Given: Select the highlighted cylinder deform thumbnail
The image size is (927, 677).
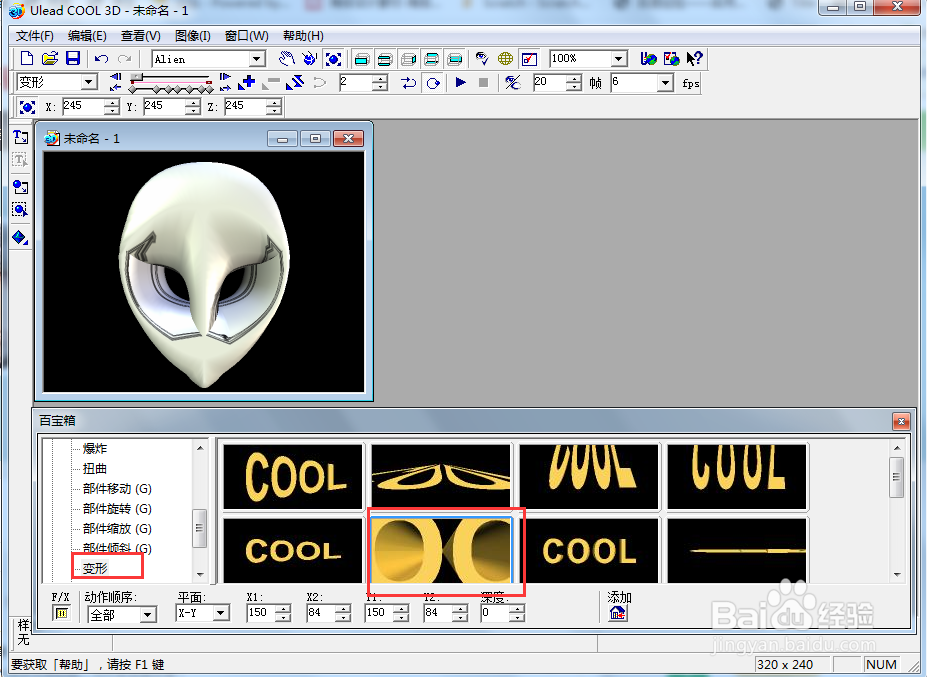Looking at the screenshot, I should pyautogui.click(x=441, y=549).
